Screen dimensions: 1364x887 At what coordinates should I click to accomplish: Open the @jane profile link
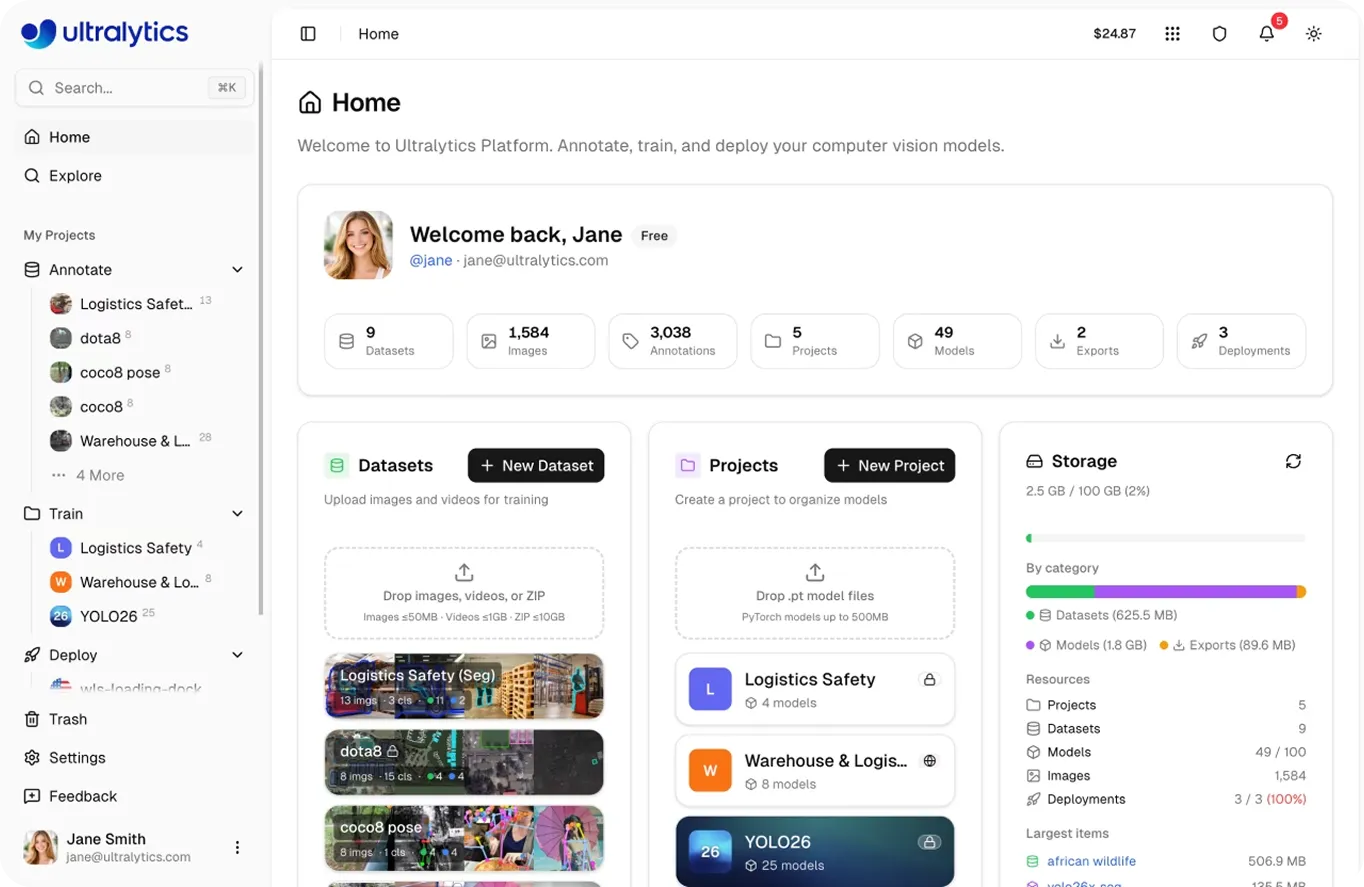[431, 261]
